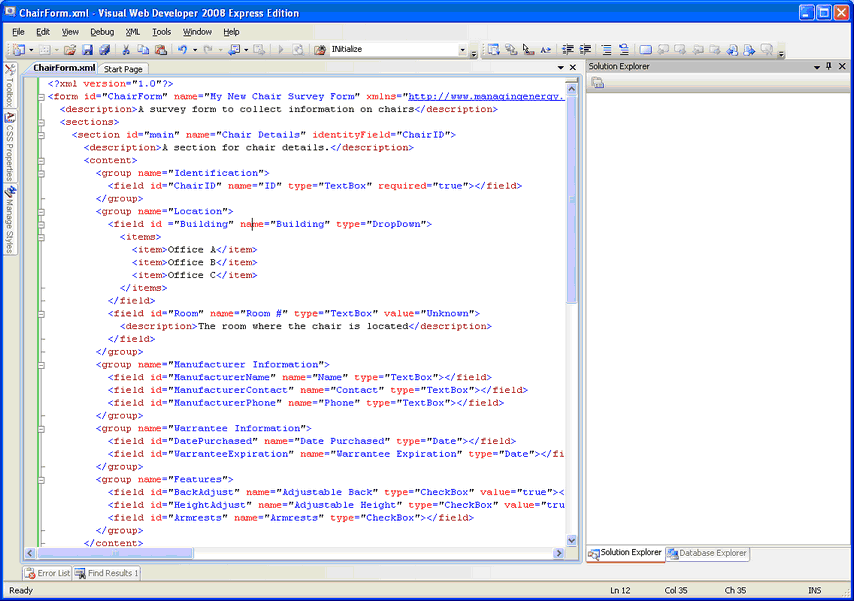The image size is (854, 601).
Task: Click the Display Quick Info icon
Action: 528,50
